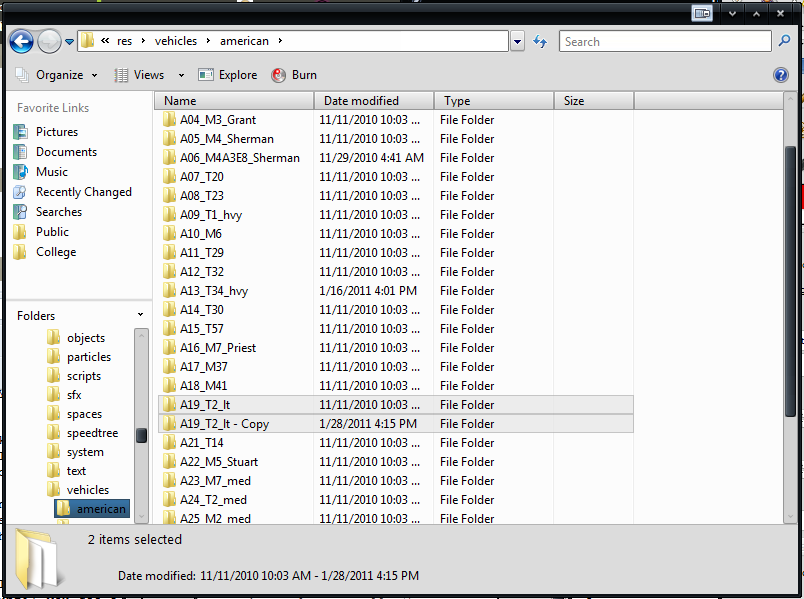The image size is (804, 599).
Task: Select 'vehicles' in the address breadcrumb
Action: (176, 41)
